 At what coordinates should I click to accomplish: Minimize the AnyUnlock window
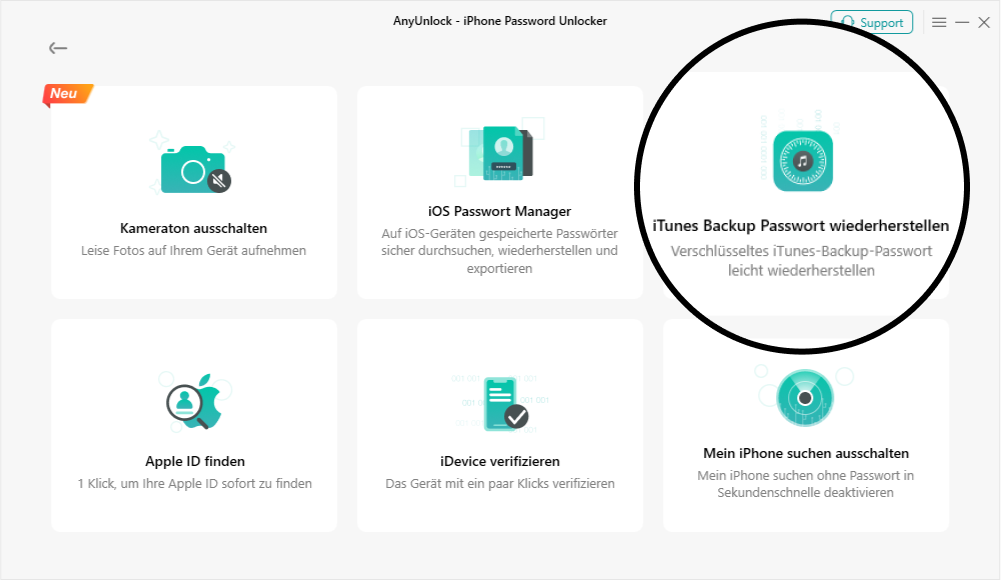pyautogui.click(x=961, y=22)
